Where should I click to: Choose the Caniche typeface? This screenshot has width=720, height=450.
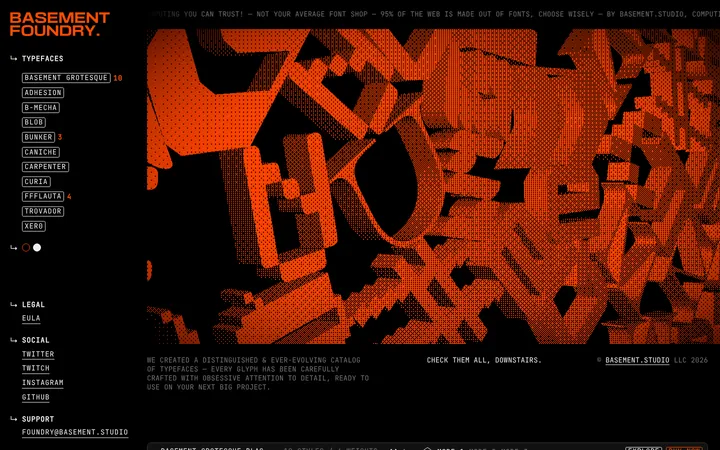click(41, 152)
